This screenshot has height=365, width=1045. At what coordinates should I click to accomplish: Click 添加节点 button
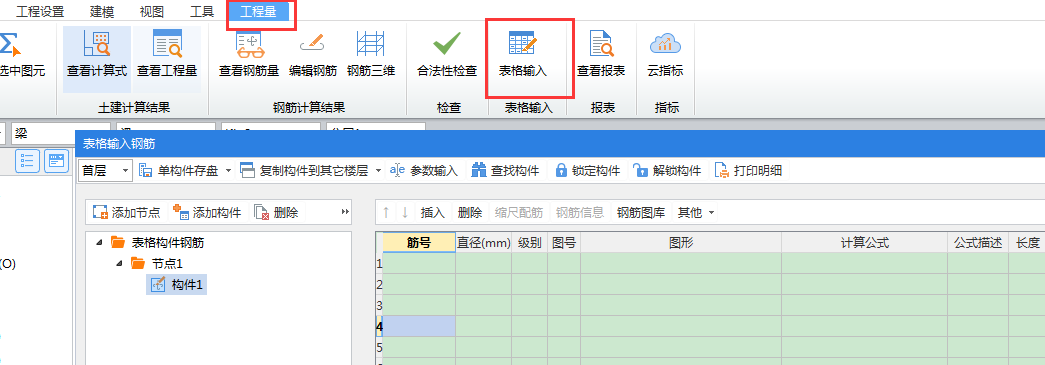click(127, 212)
